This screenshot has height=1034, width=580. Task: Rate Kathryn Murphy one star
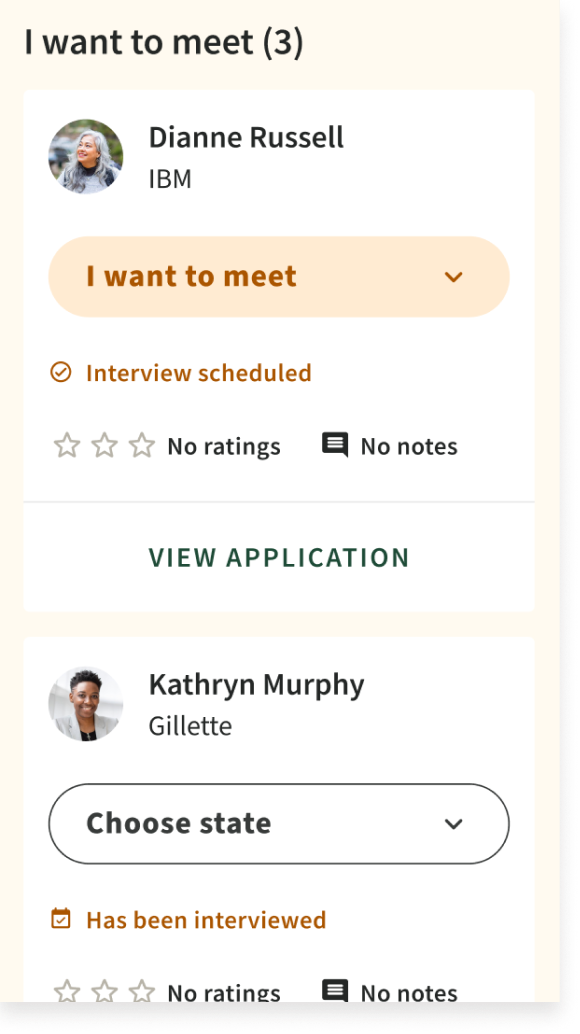pos(67,991)
